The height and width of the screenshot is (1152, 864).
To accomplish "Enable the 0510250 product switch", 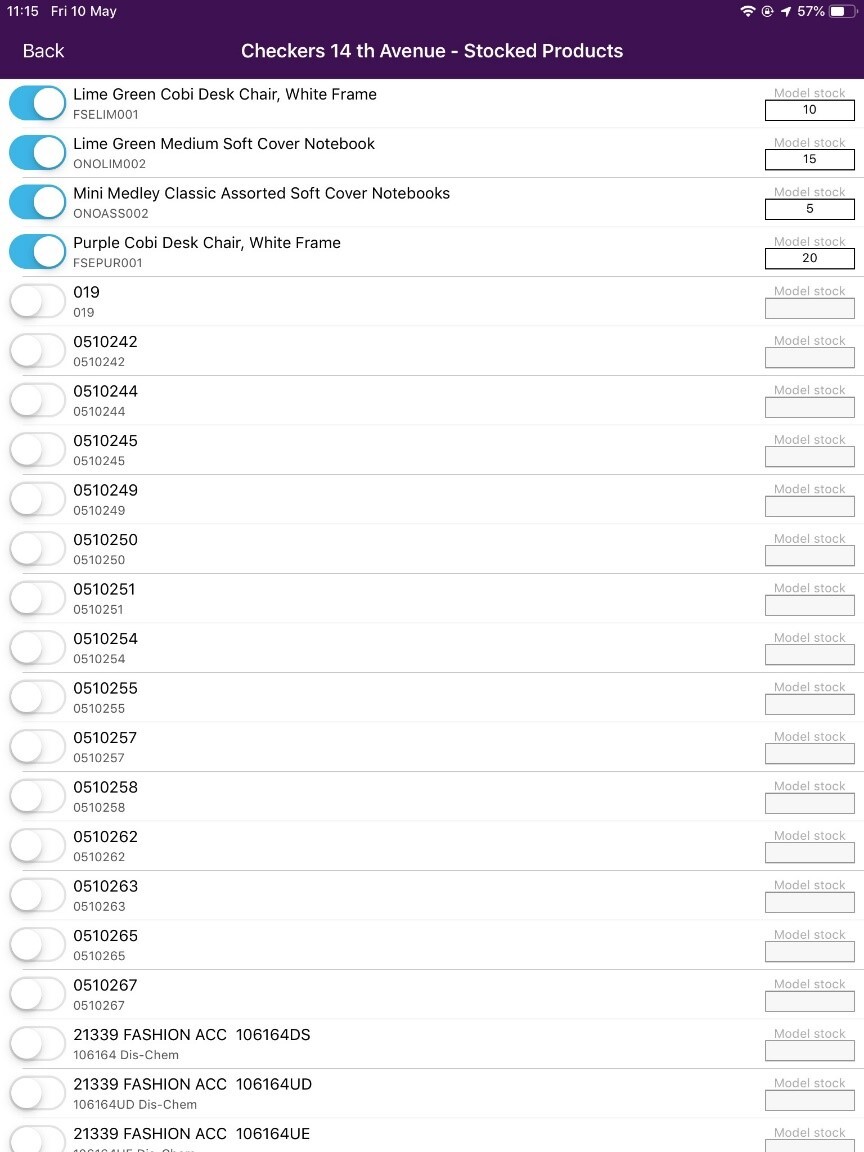I will pos(38,549).
